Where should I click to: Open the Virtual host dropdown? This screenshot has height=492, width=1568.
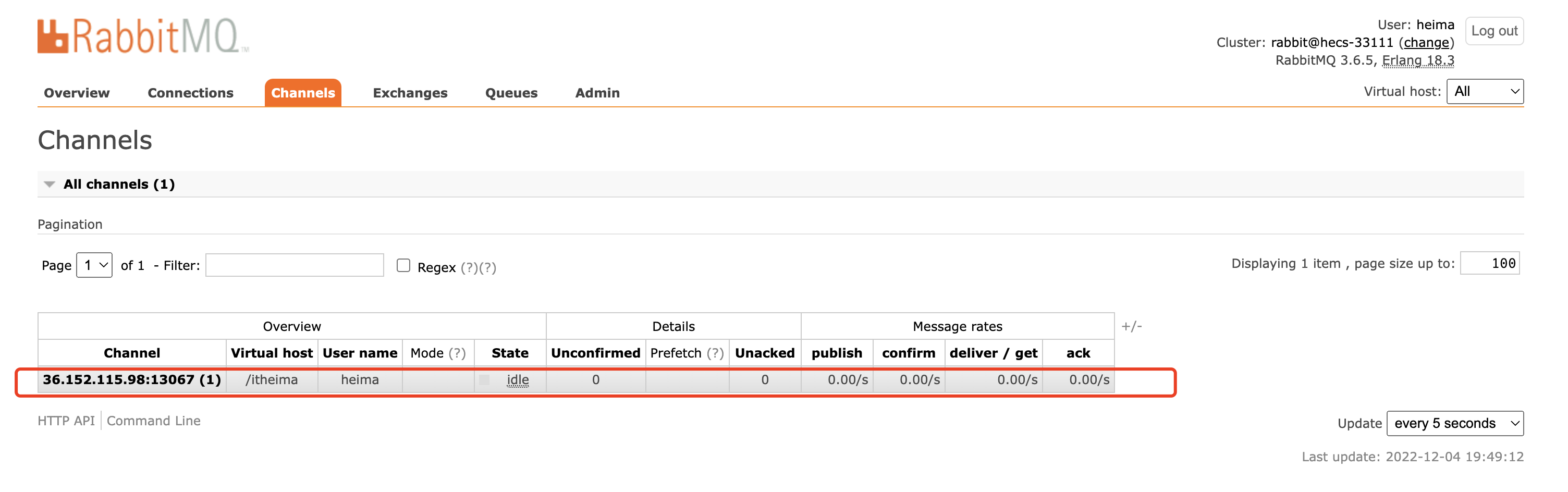click(1484, 92)
